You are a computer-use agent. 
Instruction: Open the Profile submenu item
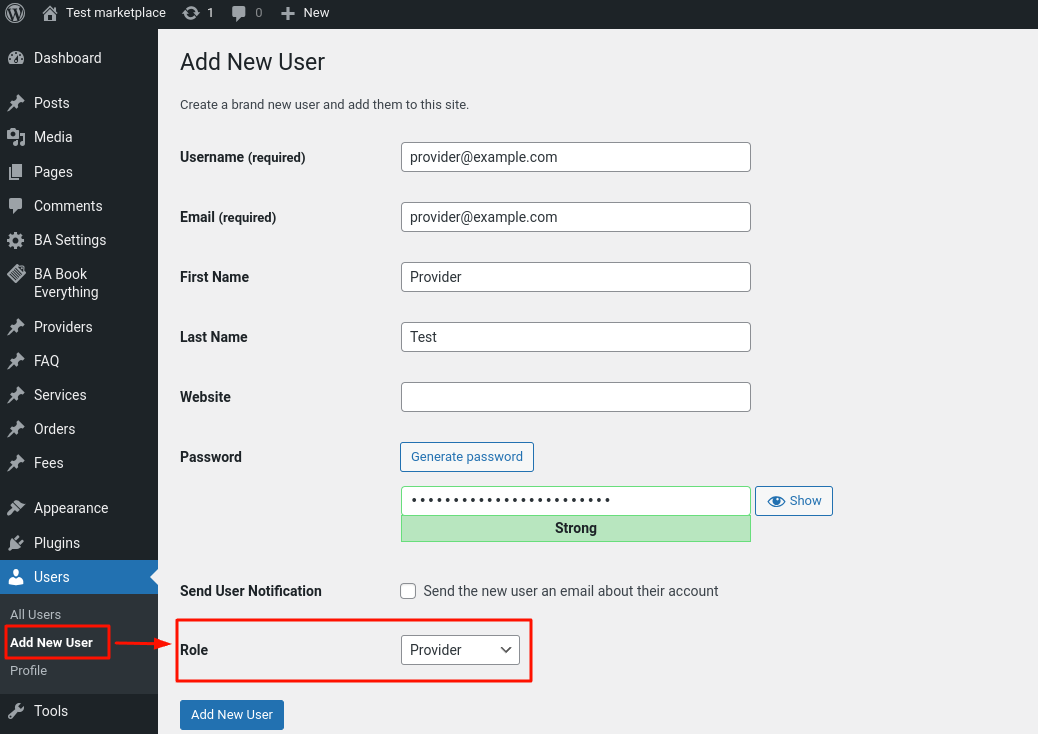coord(28,670)
